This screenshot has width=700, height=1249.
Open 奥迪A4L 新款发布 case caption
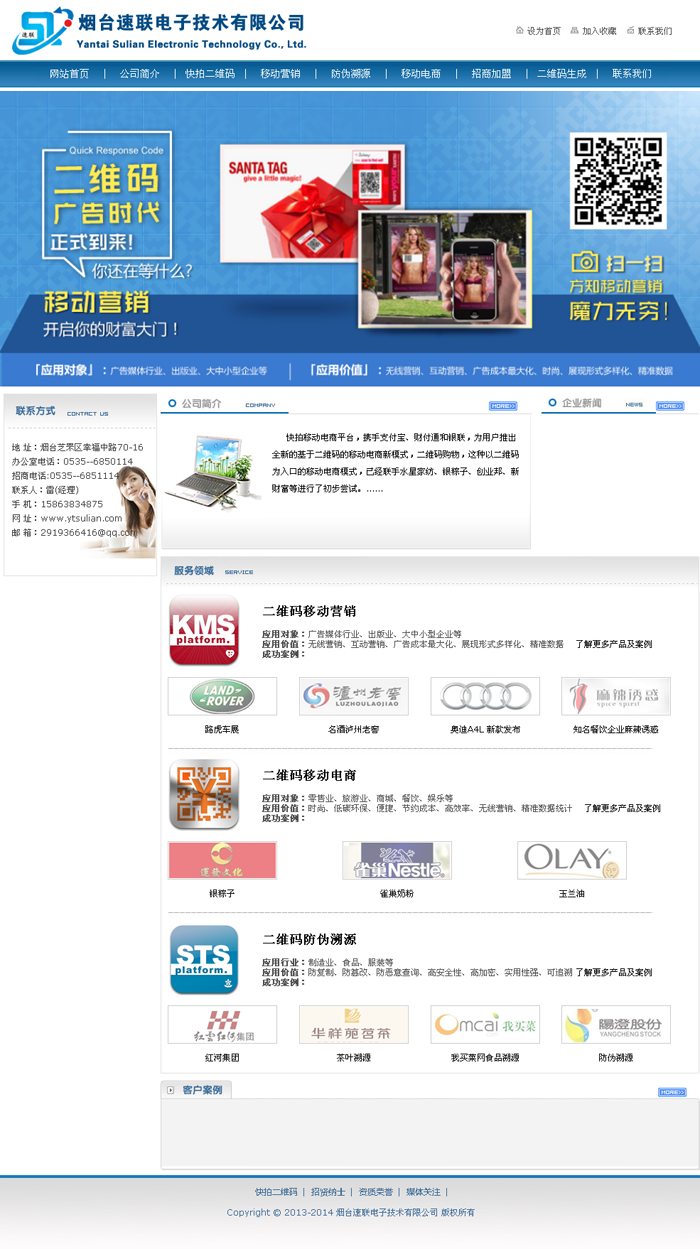coord(485,729)
